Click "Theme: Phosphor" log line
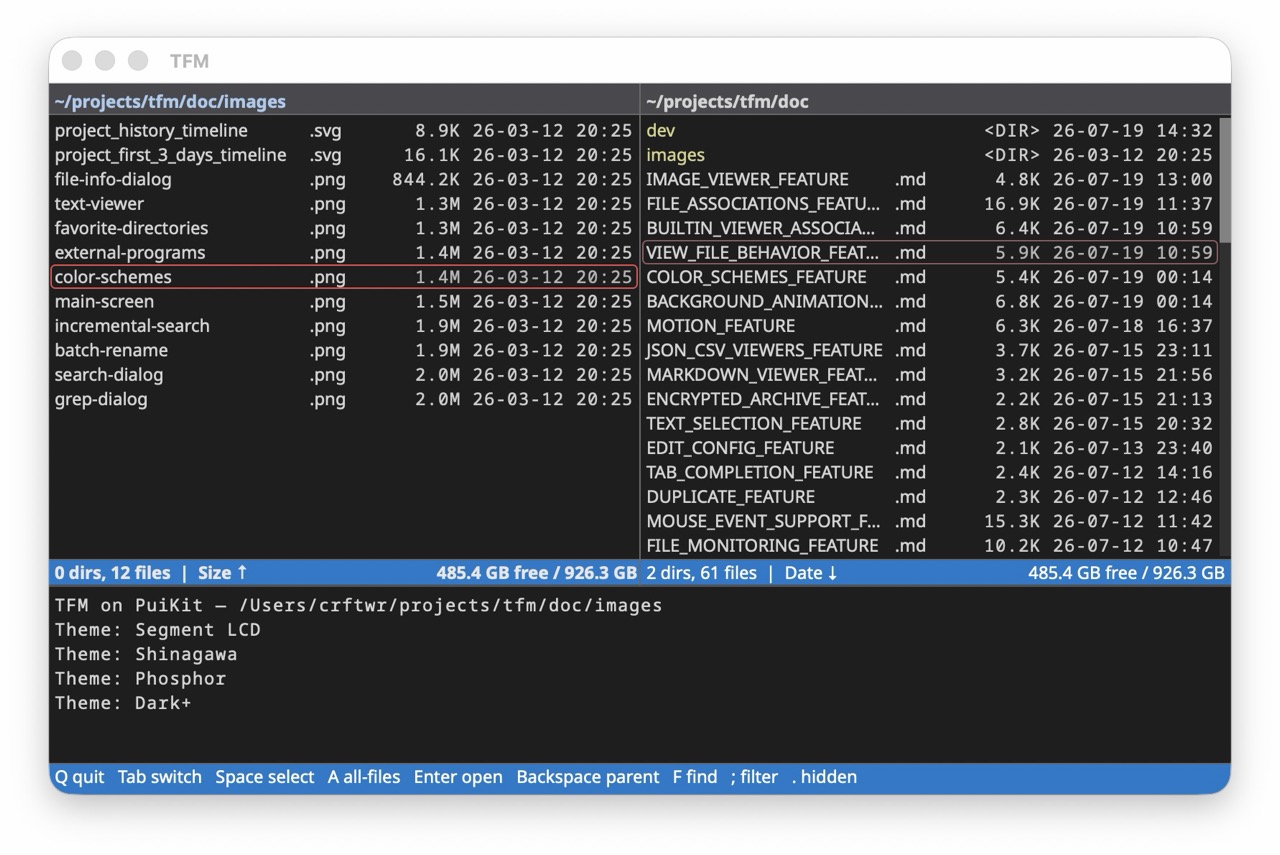Image resolution: width=1280 pixels, height=855 pixels. pos(140,679)
